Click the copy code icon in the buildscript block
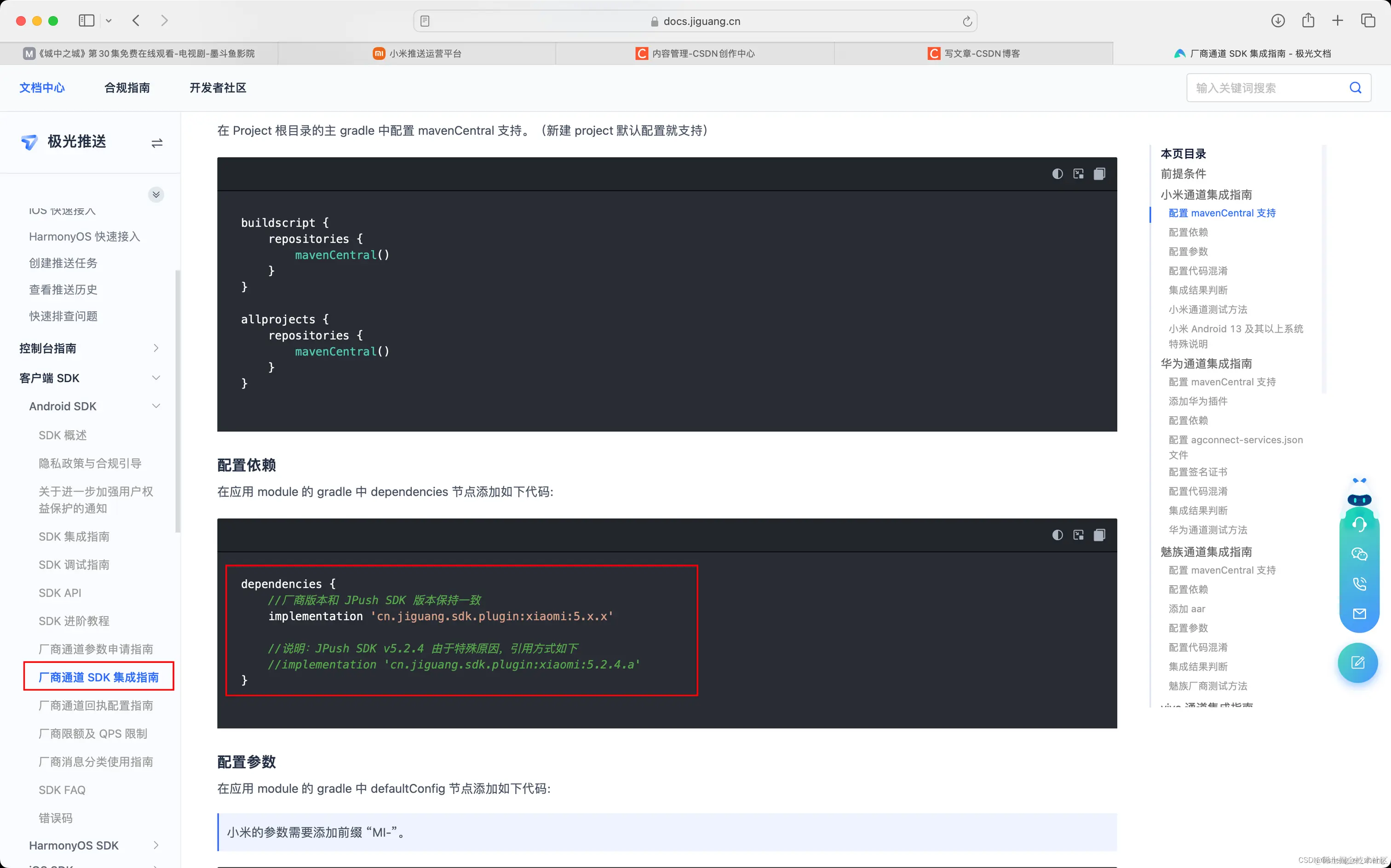The image size is (1391, 868). (1098, 174)
